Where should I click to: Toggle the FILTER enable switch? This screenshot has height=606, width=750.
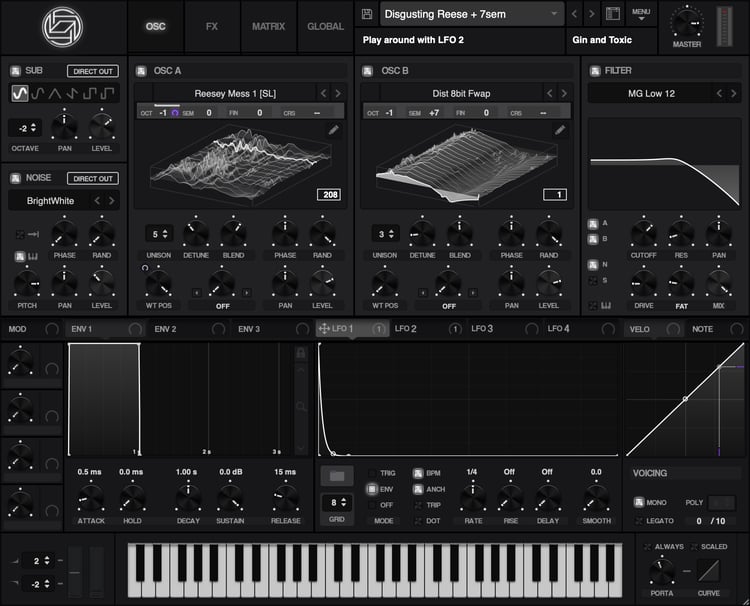click(x=595, y=71)
